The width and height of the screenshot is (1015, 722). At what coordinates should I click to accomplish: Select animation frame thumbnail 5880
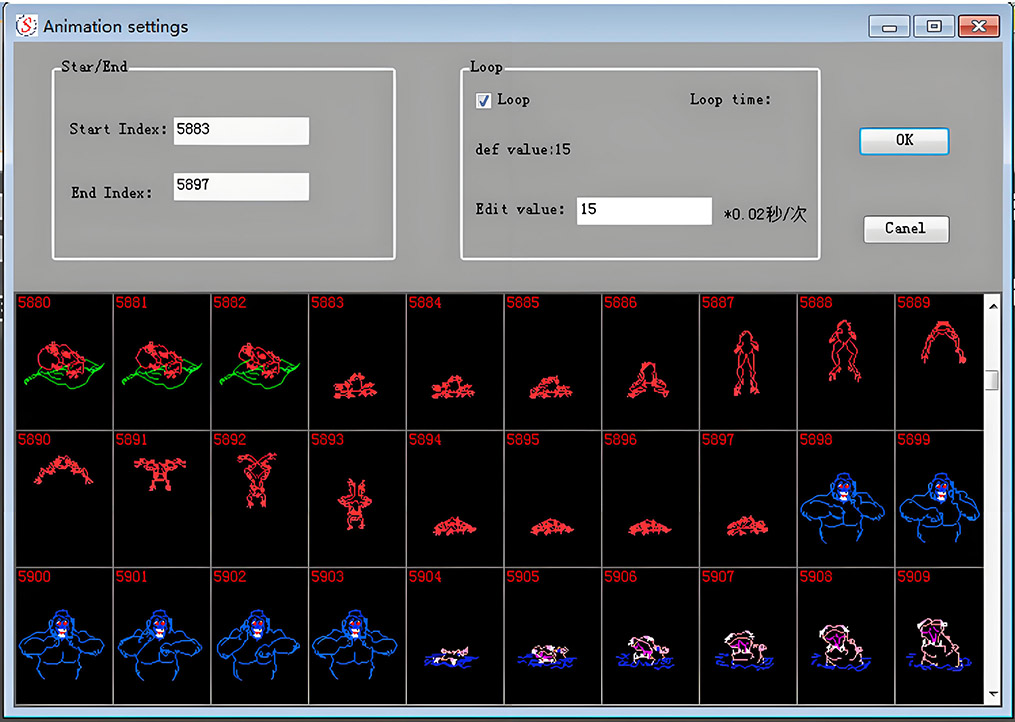[x=64, y=361]
